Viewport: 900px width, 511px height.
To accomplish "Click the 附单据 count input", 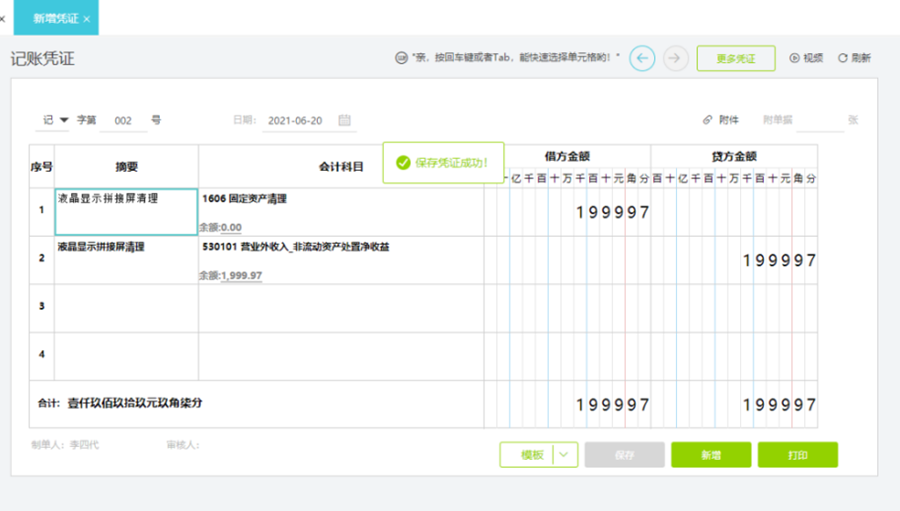I will point(820,120).
